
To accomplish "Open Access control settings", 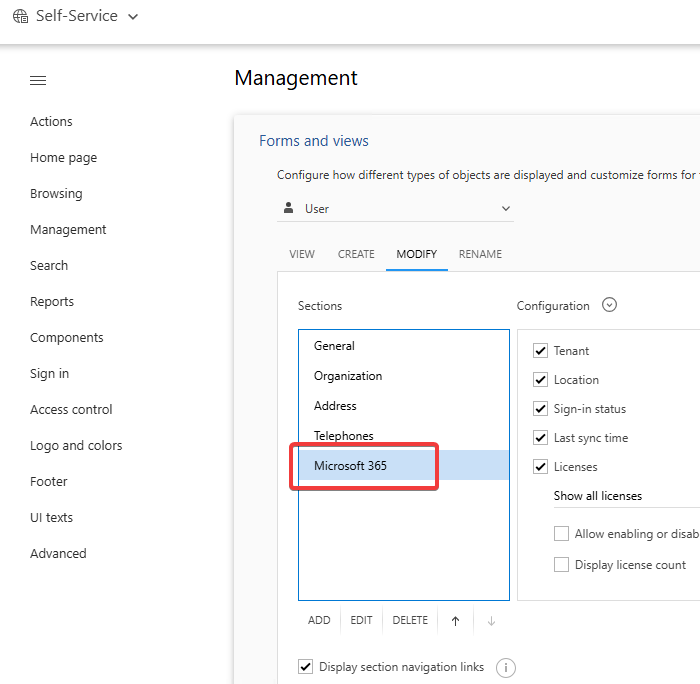I will [71, 409].
